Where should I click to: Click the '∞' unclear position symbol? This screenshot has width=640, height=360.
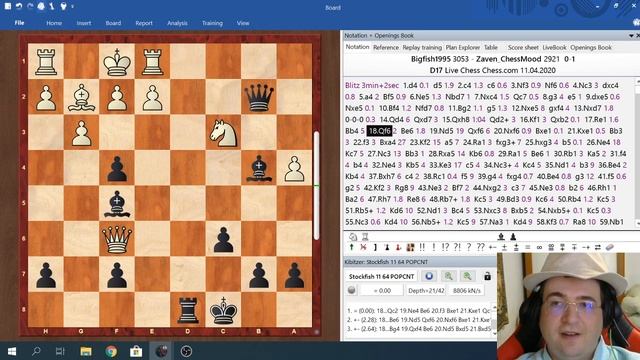(x=539, y=247)
